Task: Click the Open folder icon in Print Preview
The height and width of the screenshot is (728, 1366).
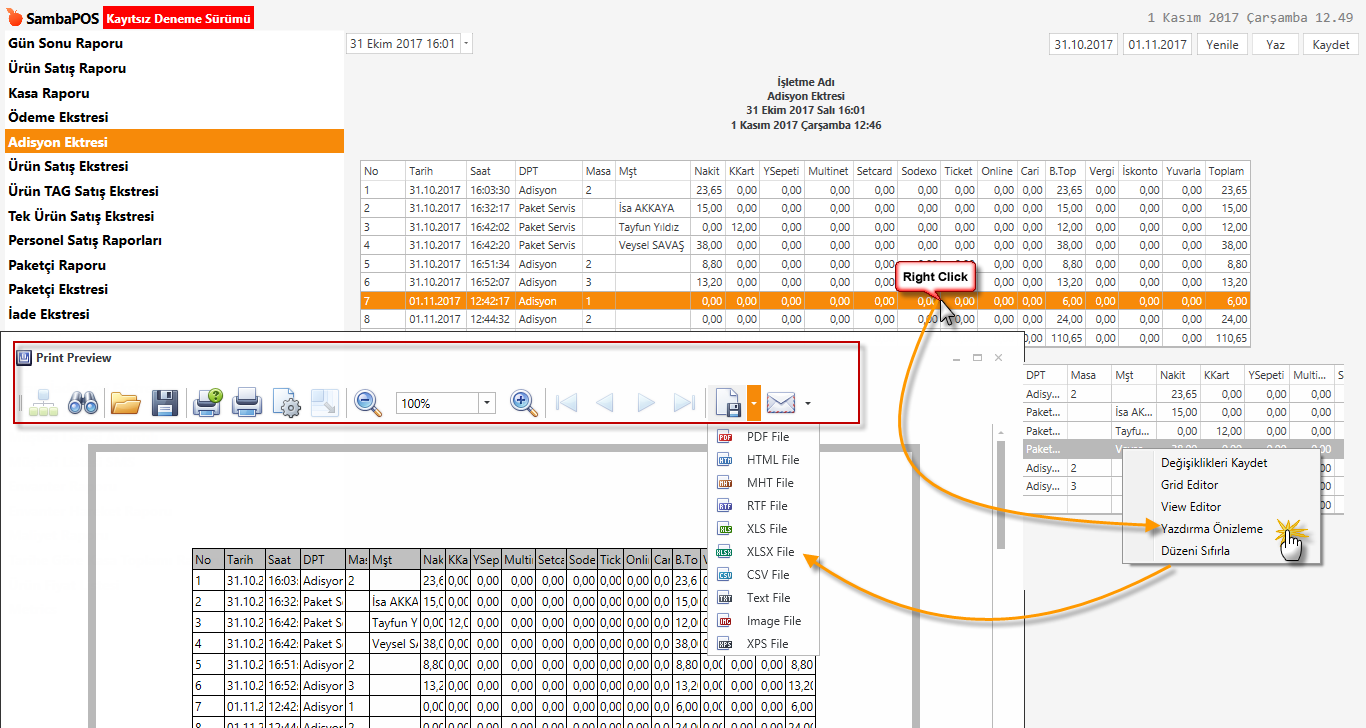Action: [x=126, y=403]
